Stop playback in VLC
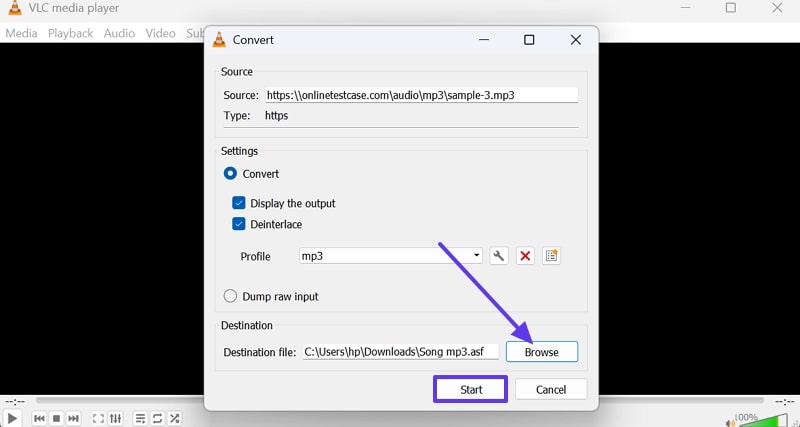Screen dimensions: 800x427 [57, 418]
